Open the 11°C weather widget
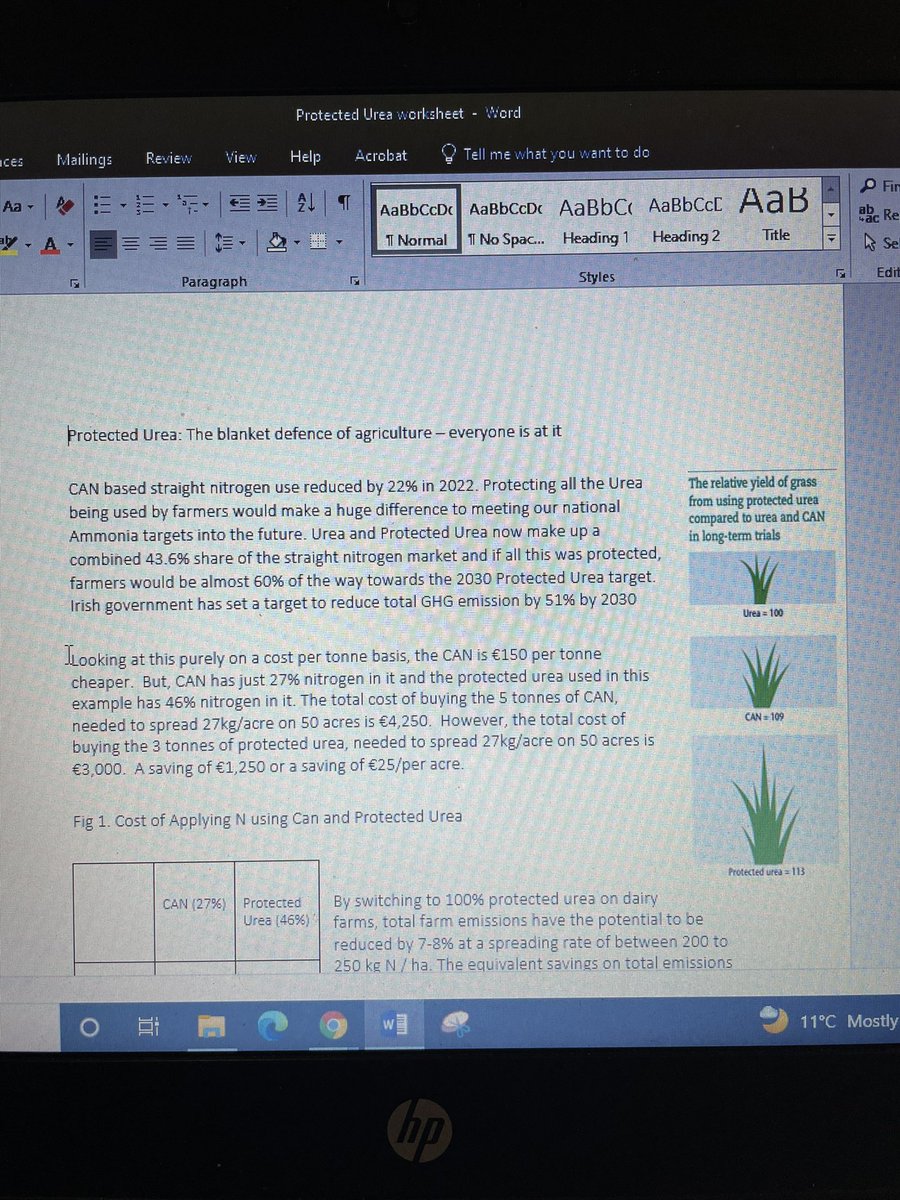This screenshot has width=900, height=1200. (828, 1021)
